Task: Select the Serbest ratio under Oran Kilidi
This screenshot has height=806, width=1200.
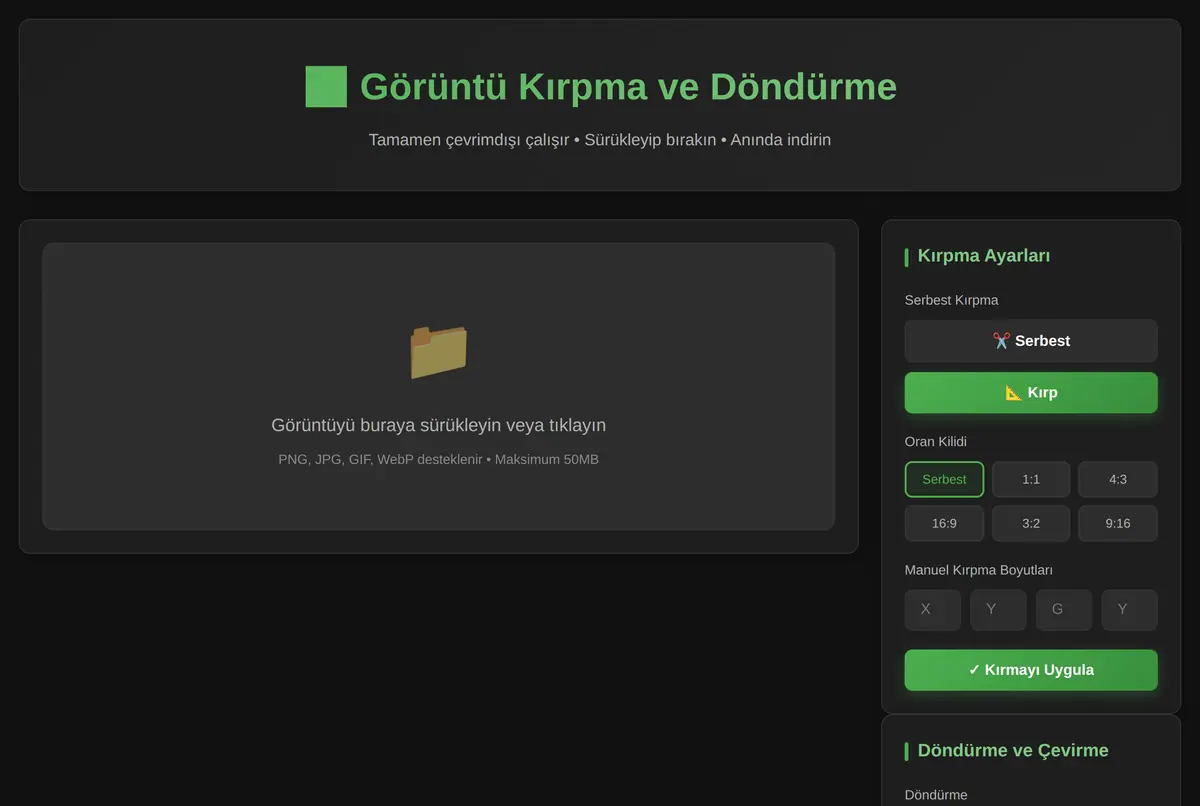Action: [944, 479]
